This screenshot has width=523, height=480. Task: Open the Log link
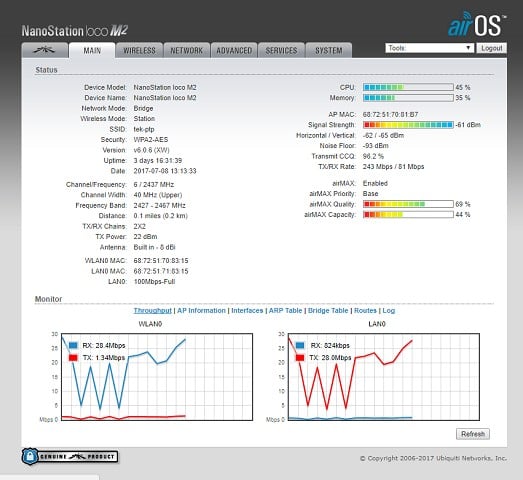[x=389, y=311]
